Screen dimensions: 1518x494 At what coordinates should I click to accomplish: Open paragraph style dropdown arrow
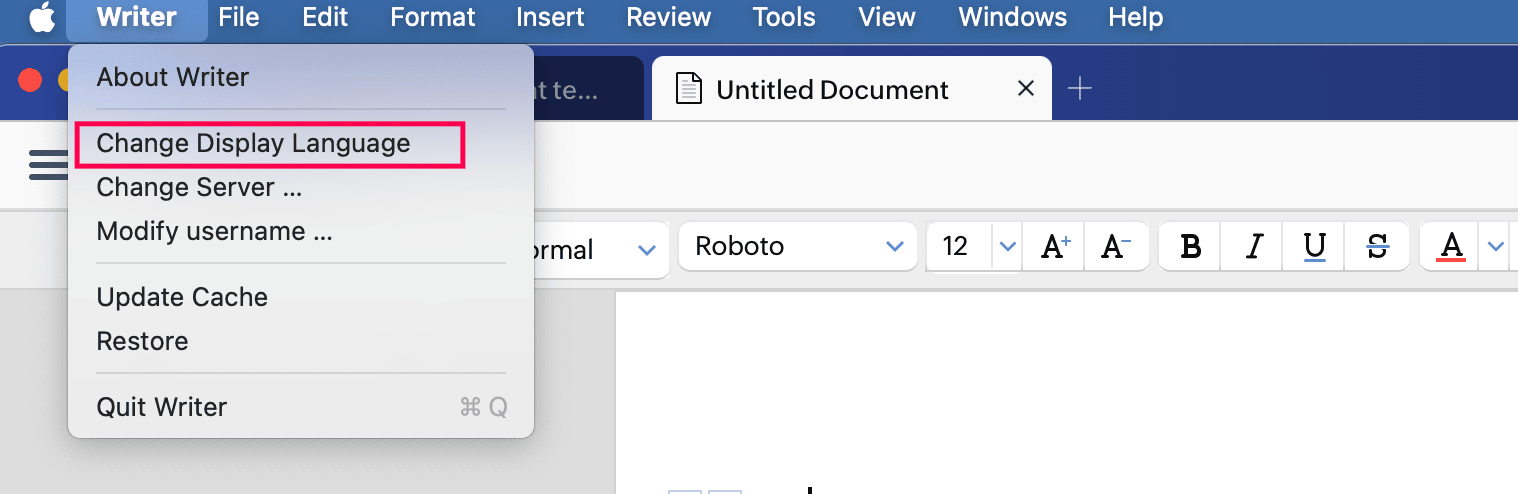point(647,249)
